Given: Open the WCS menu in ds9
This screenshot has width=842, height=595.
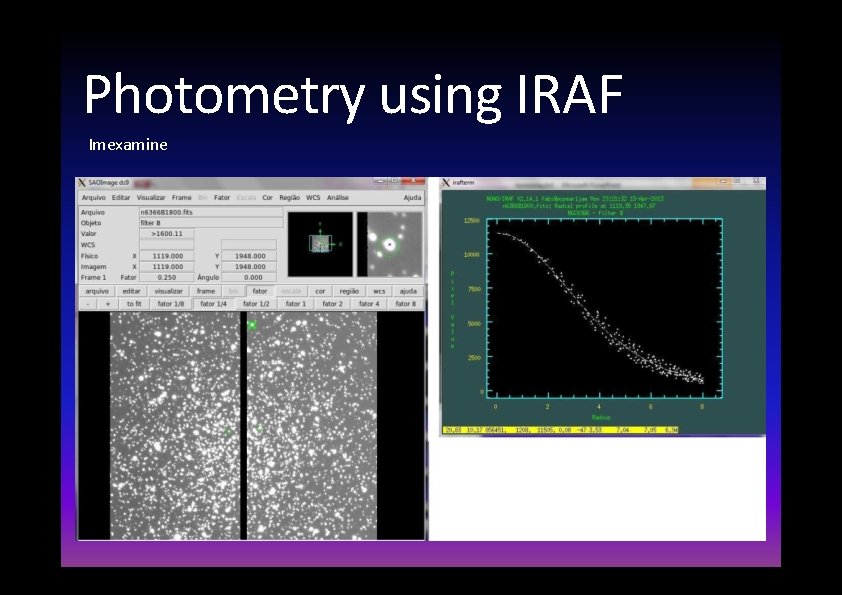Looking at the screenshot, I should pyautogui.click(x=313, y=198).
